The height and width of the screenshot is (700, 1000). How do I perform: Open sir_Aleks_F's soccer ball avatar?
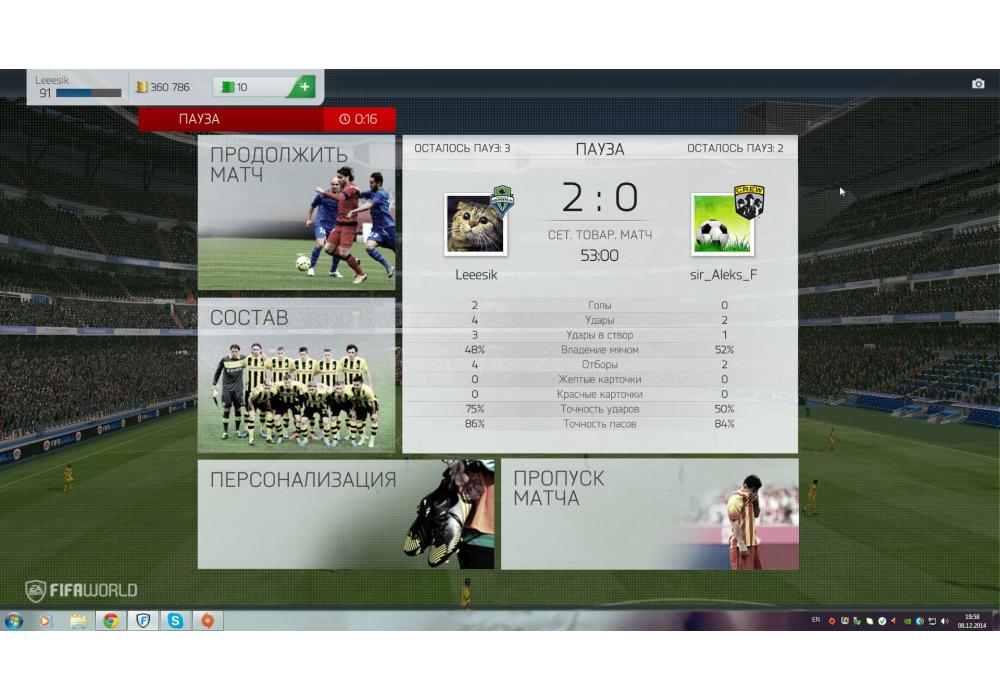coord(722,225)
